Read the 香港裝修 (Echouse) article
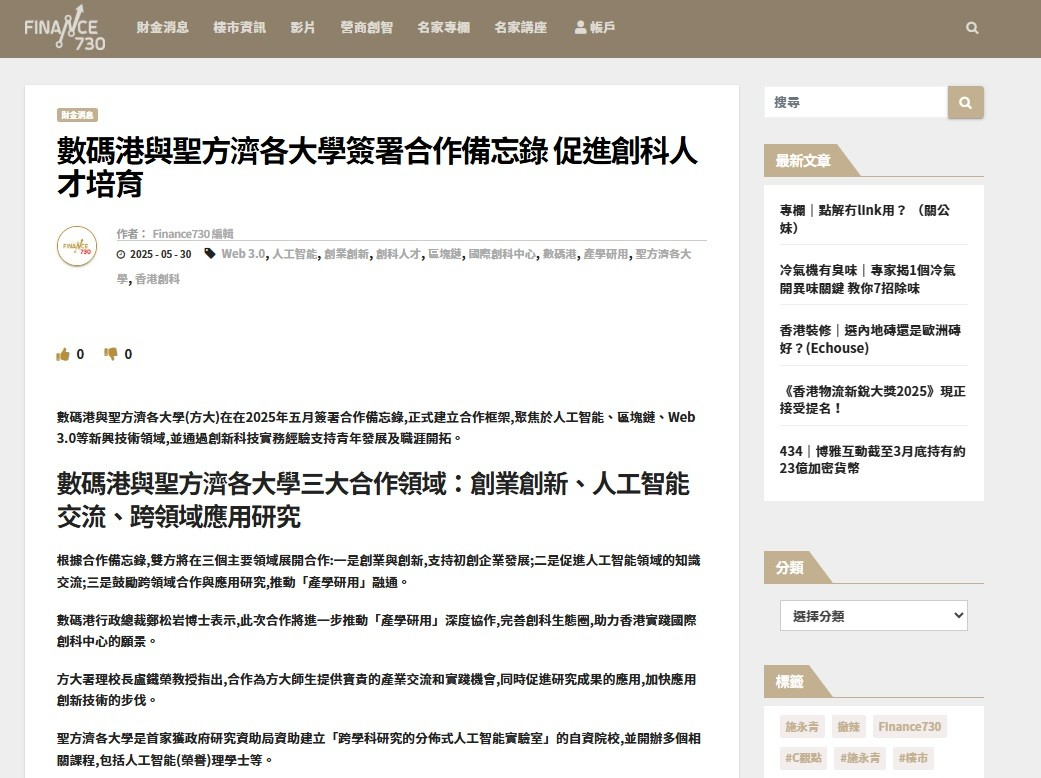This screenshot has height=778, width=1041. click(x=870, y=339)
